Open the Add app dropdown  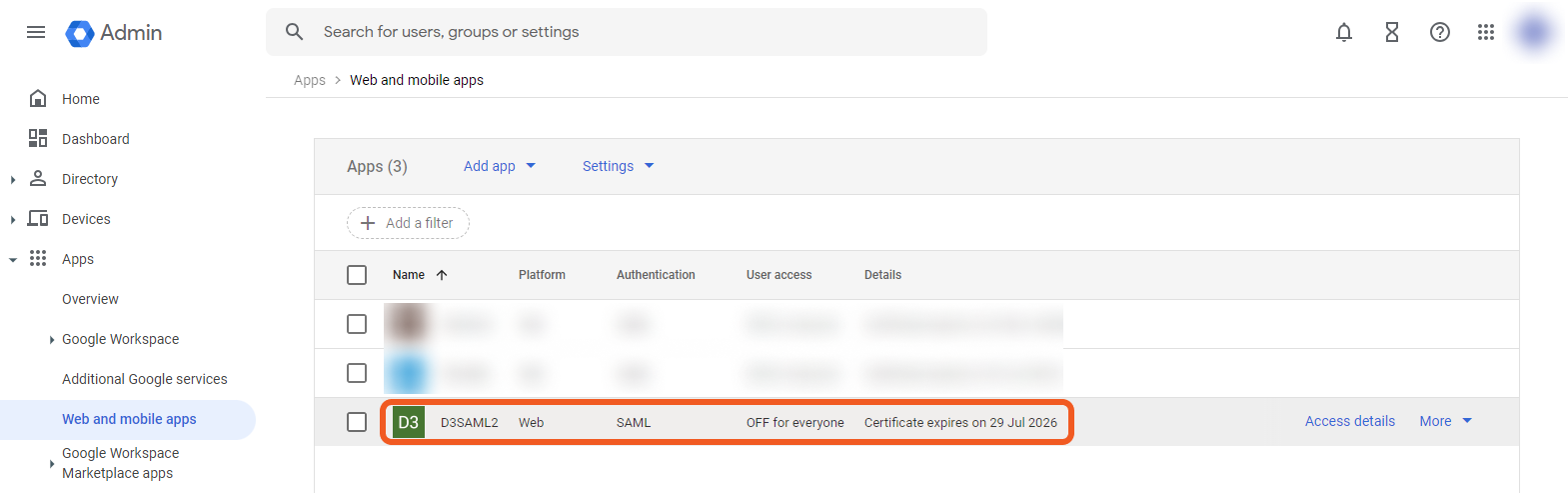click(499, 166)
